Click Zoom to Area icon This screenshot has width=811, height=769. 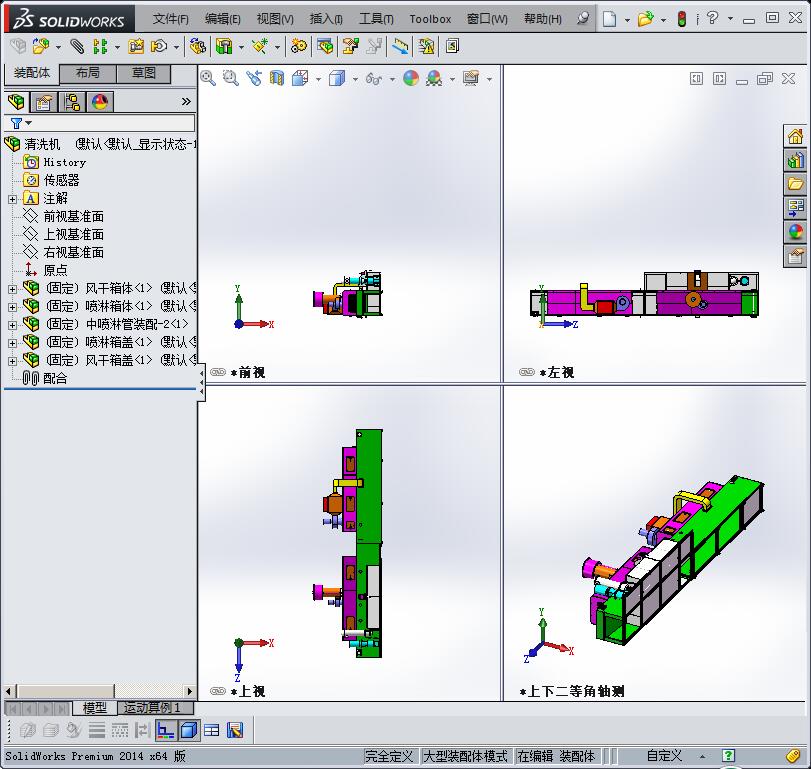coord(231,78)
